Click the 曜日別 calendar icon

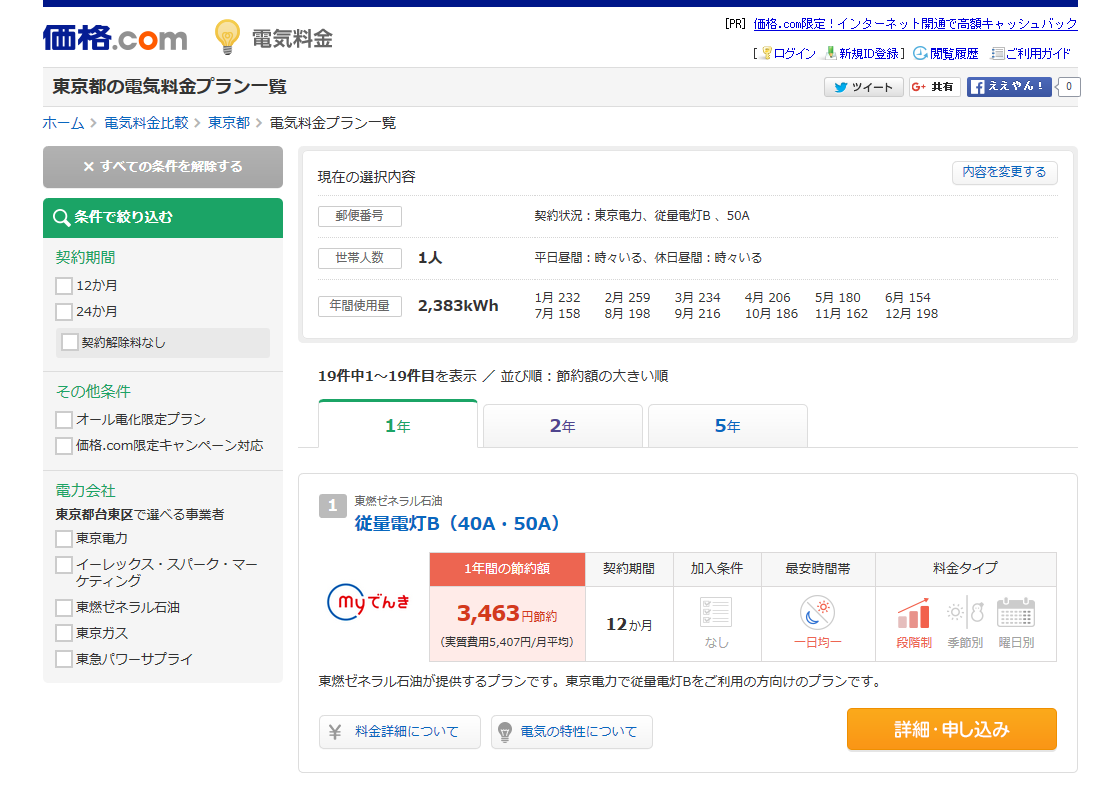(1016, 612)
